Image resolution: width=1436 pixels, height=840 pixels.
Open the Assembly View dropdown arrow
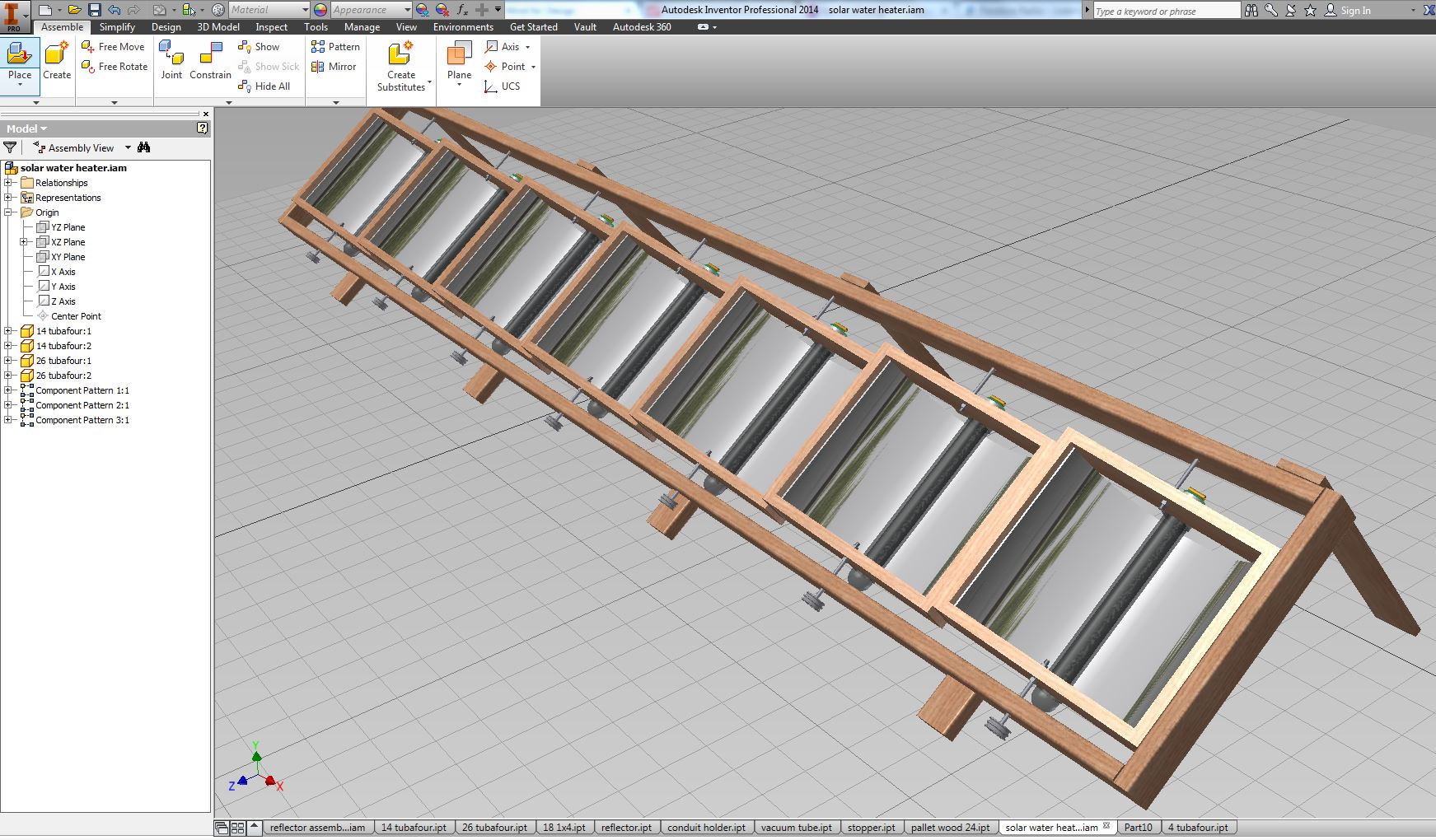point(128,148)
